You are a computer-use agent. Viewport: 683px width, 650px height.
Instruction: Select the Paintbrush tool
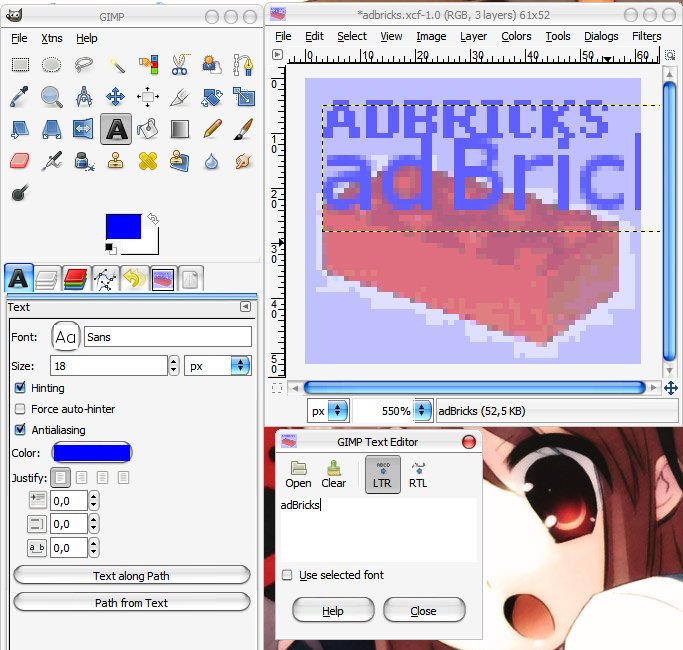click(x=244, y=129)
